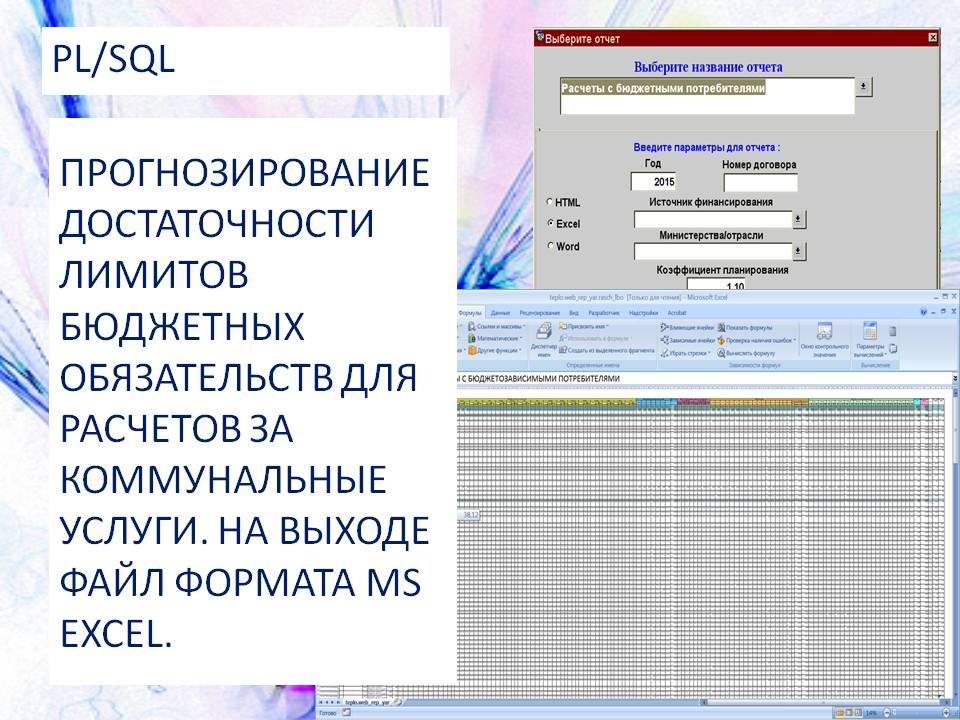Viewport: 960px width, 720px height.
Task: Open the Данные ribbon tab
Action: [x=500, y=313]
